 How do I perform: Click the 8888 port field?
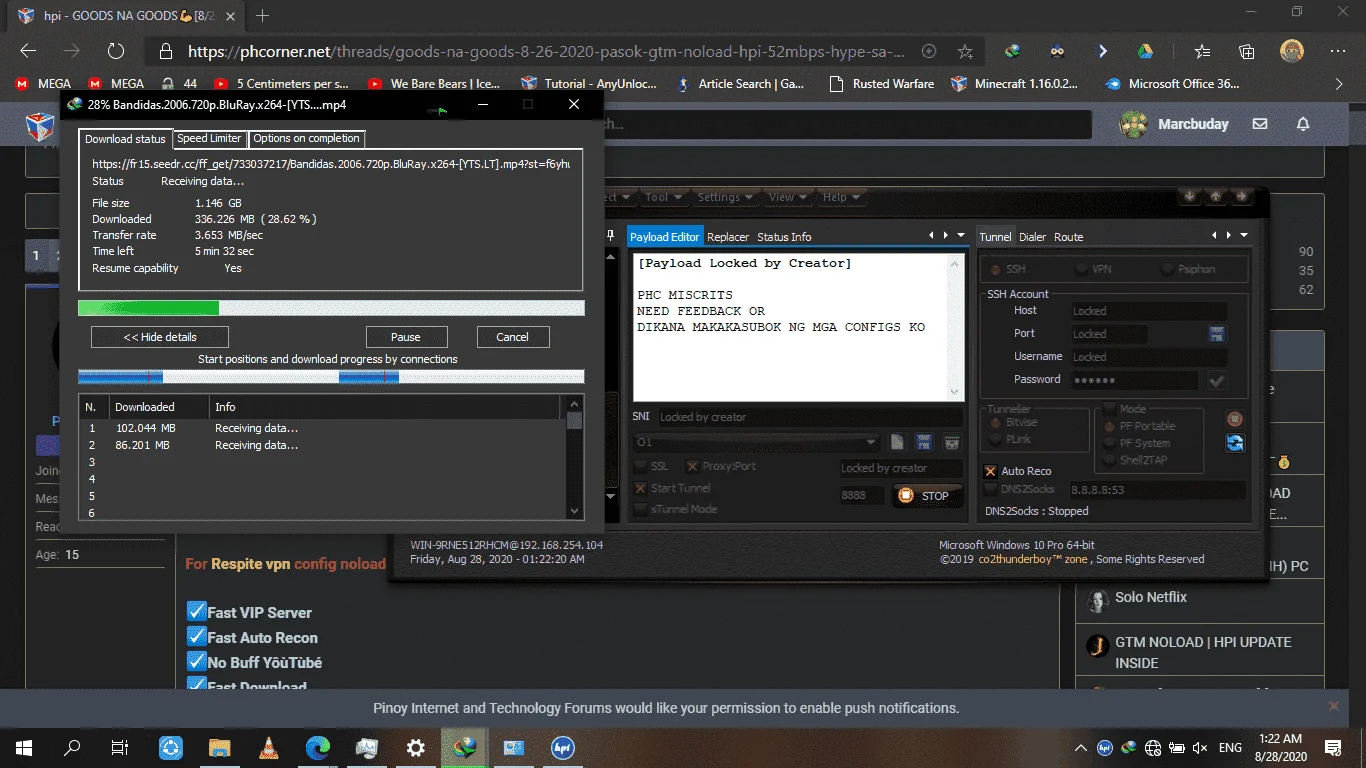pyautogui.click(x=862, y=495)
